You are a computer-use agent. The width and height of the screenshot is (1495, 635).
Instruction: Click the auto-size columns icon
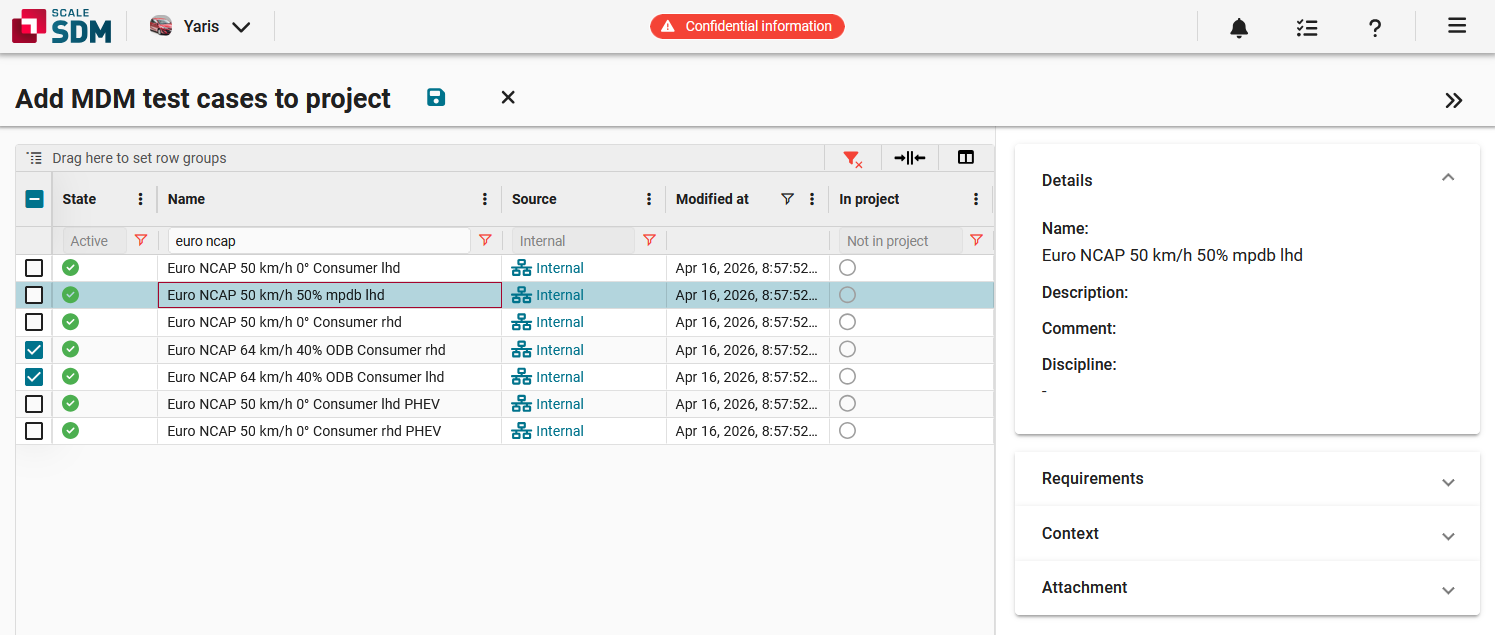pyautogui.click(x=909, y=158)
